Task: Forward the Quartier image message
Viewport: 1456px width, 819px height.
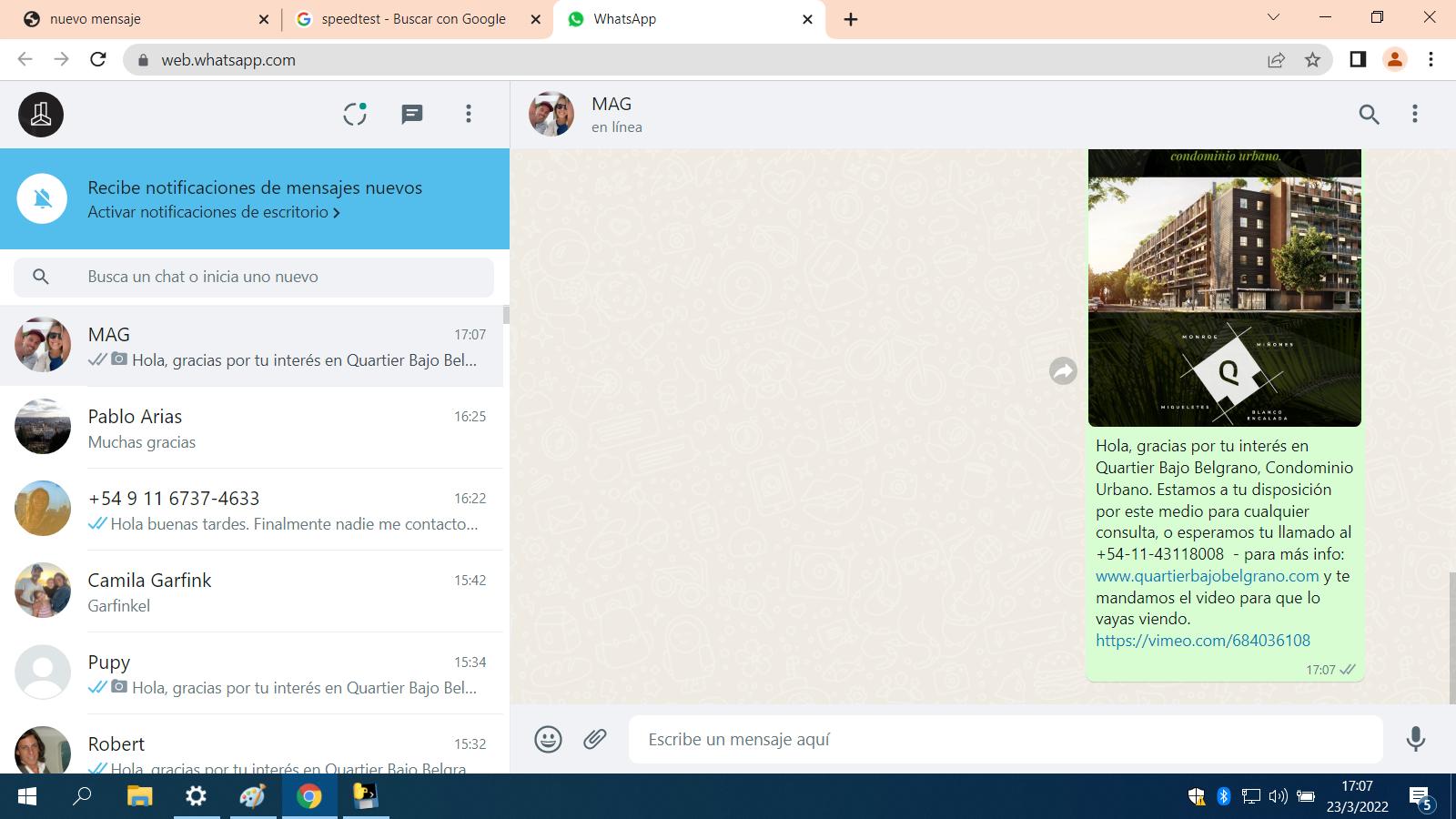Action: [x=1063, y=371]
